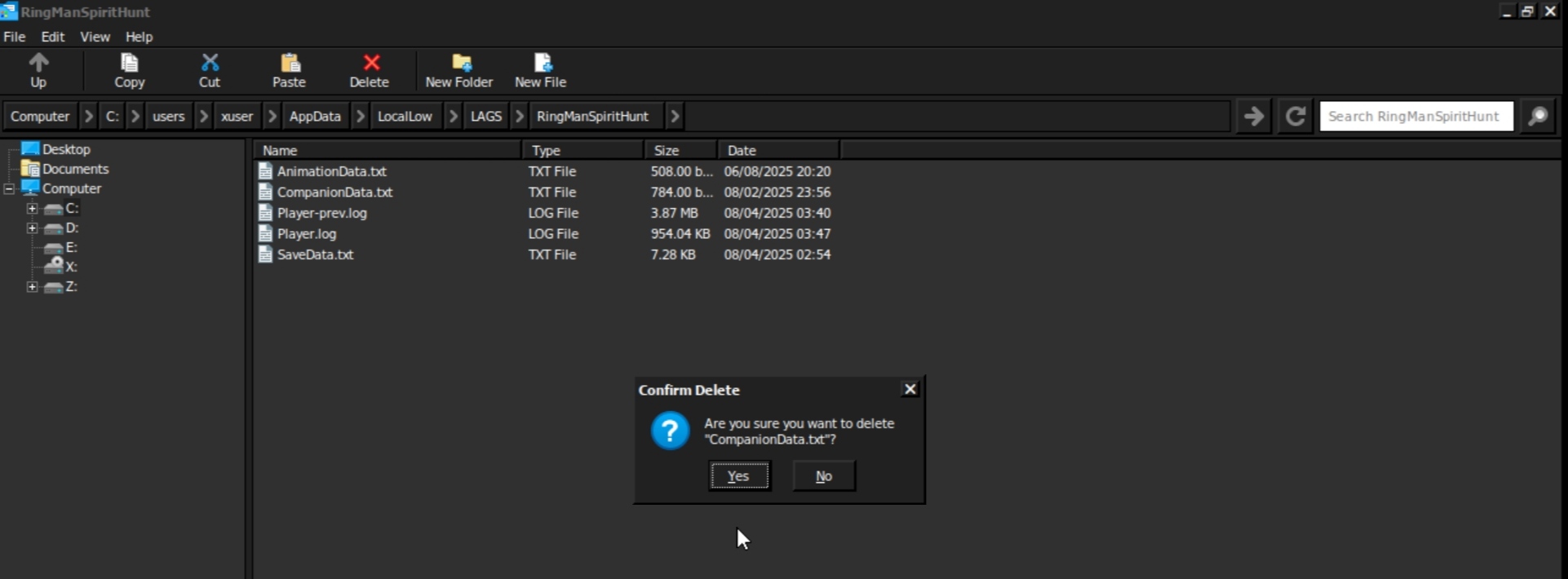1568x579 pixels.
Task: Click the Copy toolbar icon
Action: click(x=129, y=64)
